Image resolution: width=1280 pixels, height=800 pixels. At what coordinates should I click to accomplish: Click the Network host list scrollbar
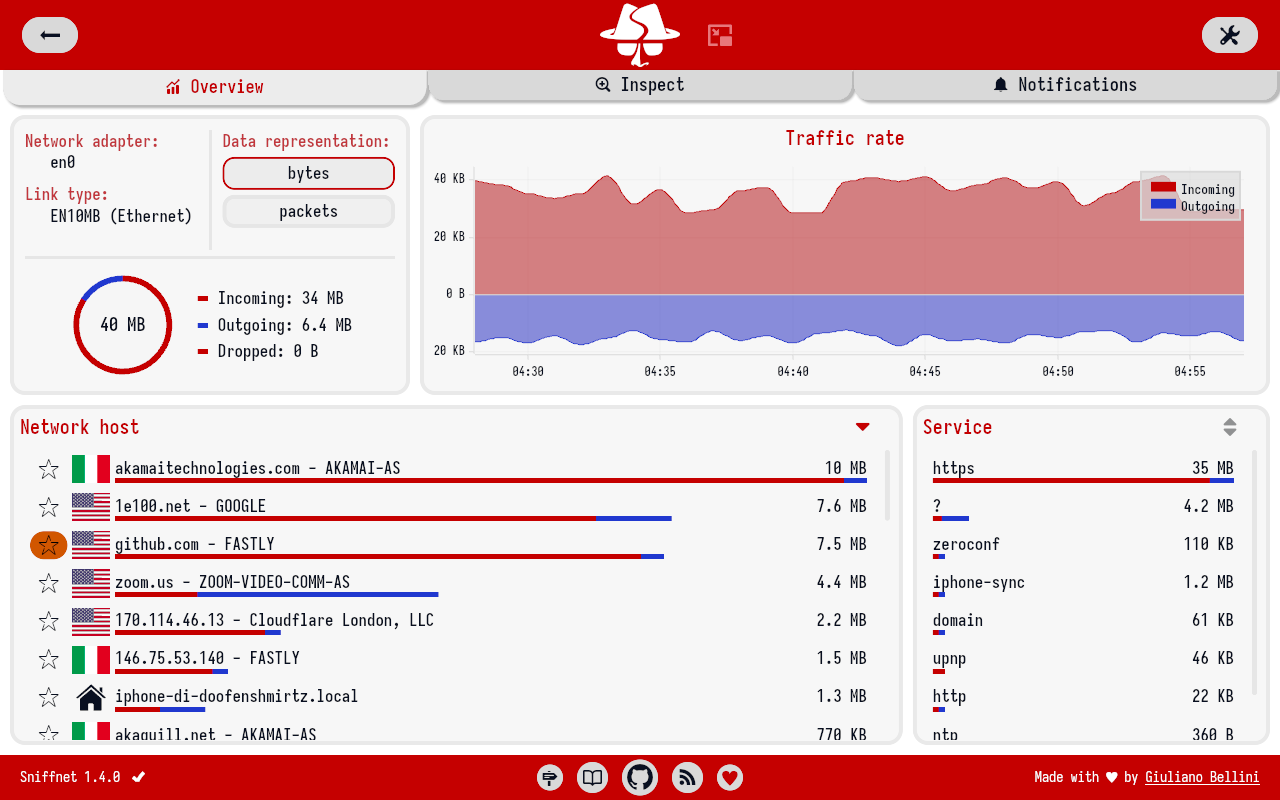887,485
